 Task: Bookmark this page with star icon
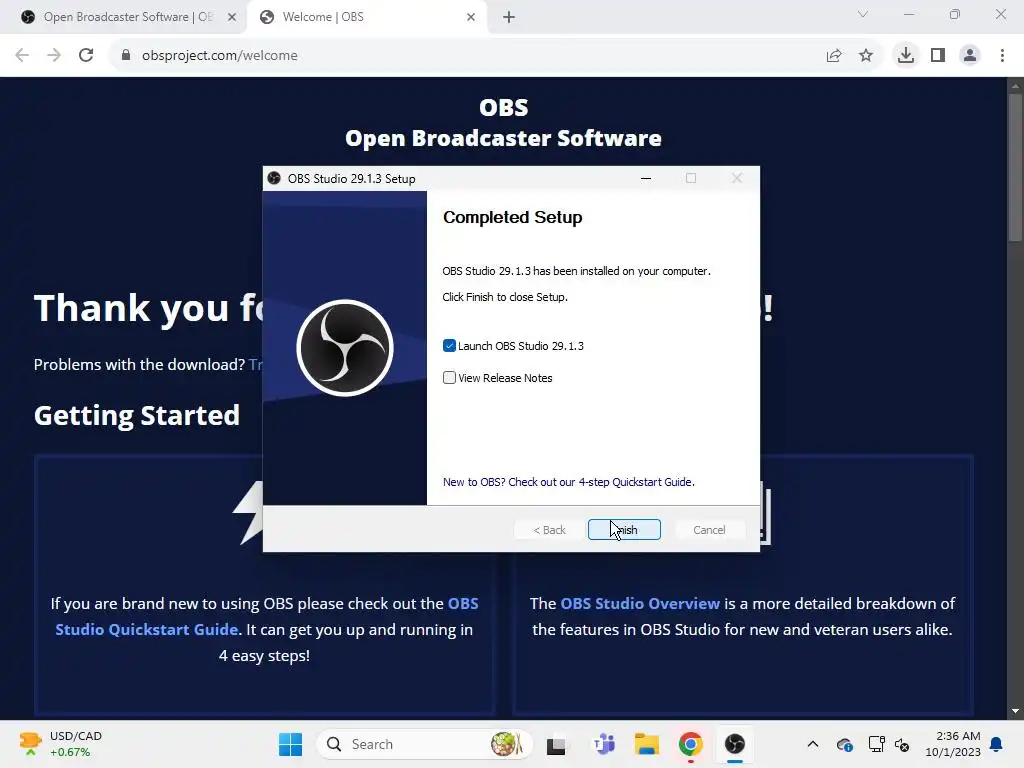click(x=866, y=56)
